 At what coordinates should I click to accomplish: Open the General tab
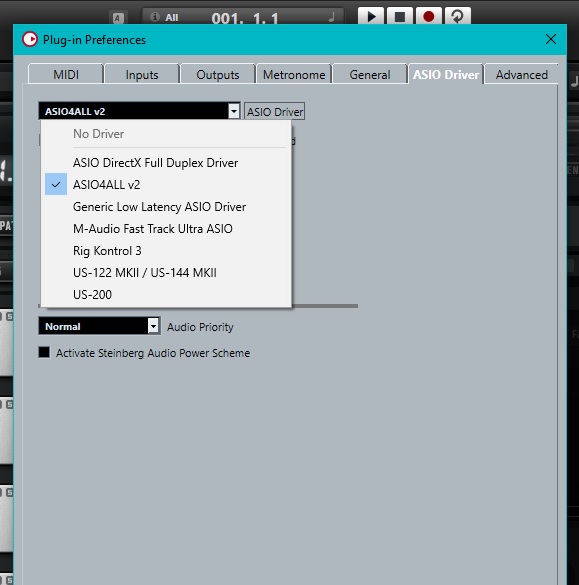point(370,75)
